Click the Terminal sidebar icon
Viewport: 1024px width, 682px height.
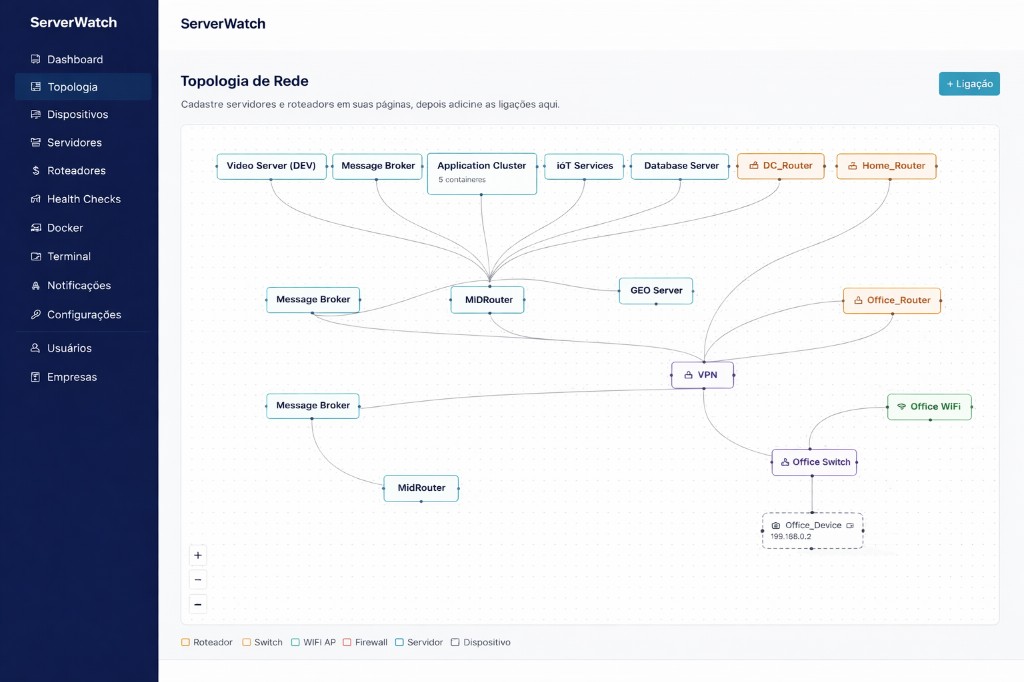click(x=36, y=257)
